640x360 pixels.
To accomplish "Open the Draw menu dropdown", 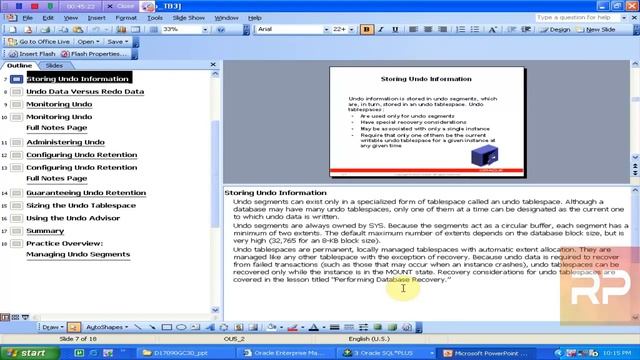I will 53,327.
